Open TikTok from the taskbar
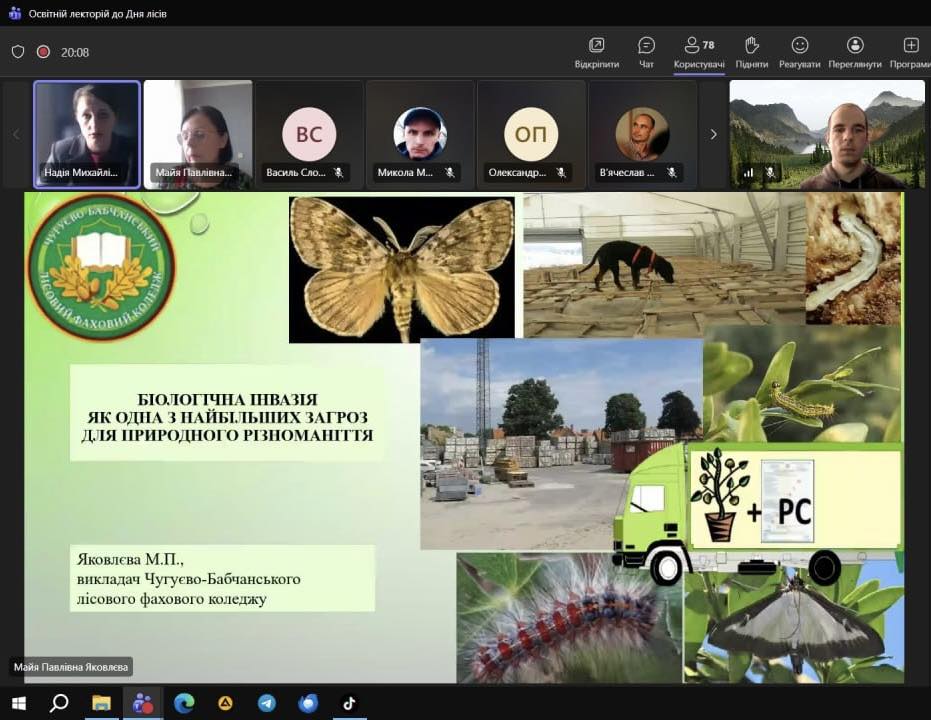The width and height of the screenshot is (931, 720). 349,703
